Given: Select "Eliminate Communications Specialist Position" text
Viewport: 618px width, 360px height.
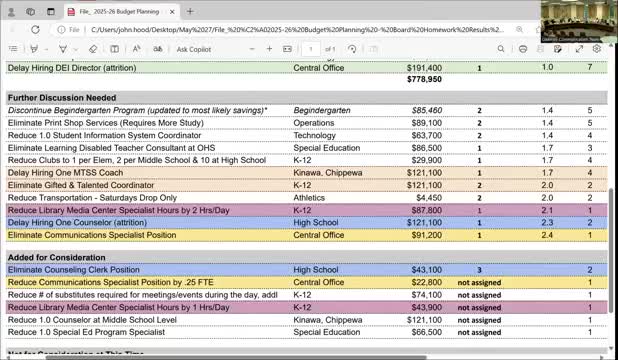Looking at the screenshot, I should click(x=92, y=235).
